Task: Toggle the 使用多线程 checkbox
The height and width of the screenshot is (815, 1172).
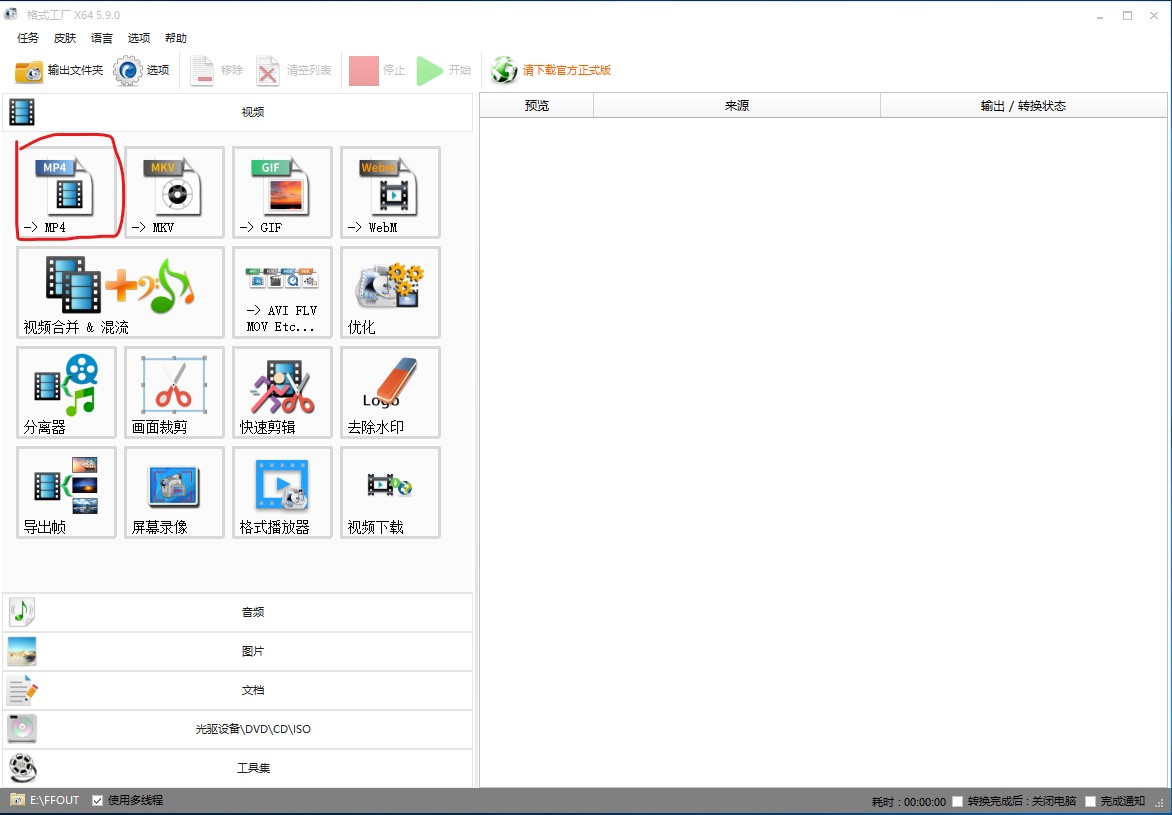Action: click(98, 801)
